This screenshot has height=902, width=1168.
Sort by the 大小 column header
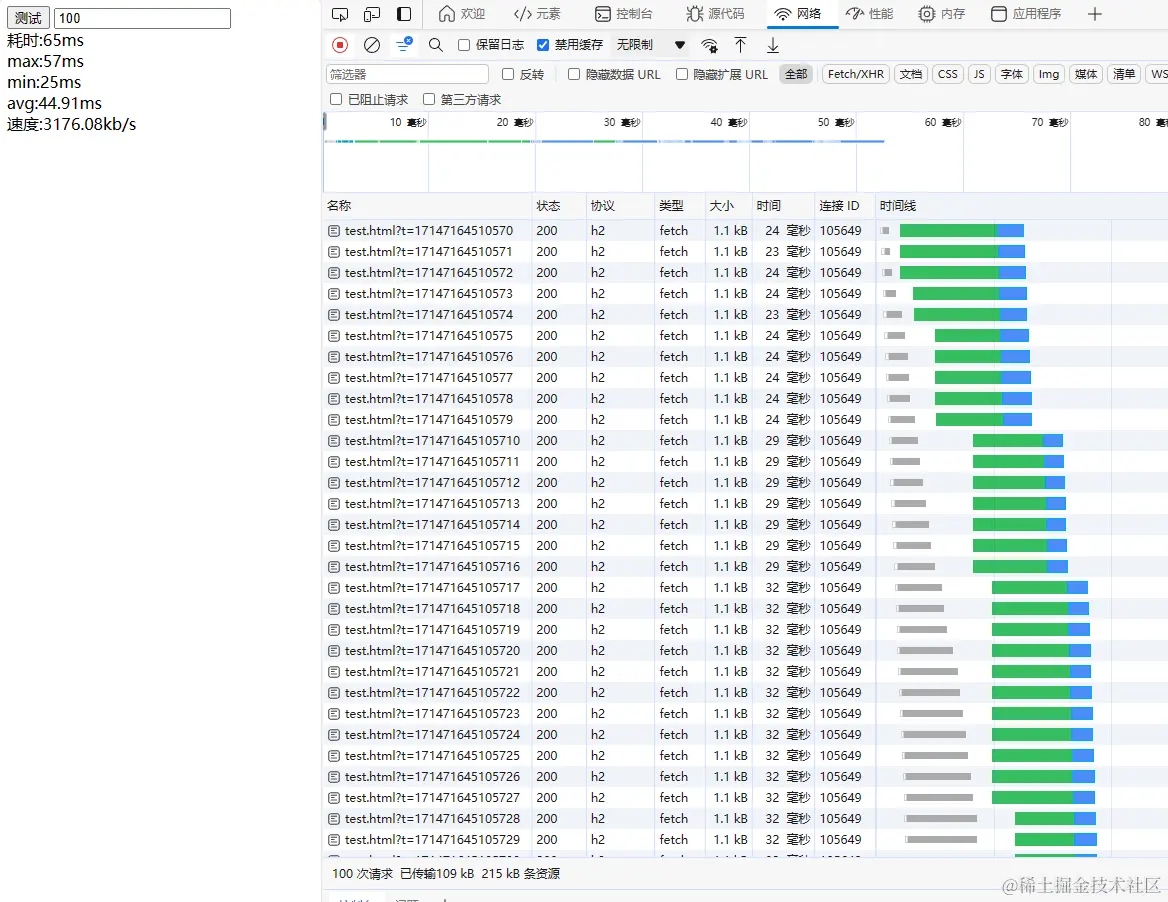728,206
